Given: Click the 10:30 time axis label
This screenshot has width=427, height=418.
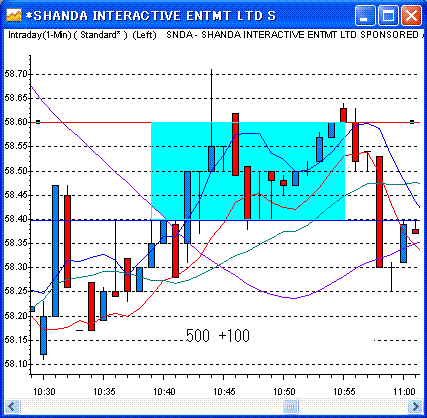Looking at the screenshot, I should click(44, 391).
